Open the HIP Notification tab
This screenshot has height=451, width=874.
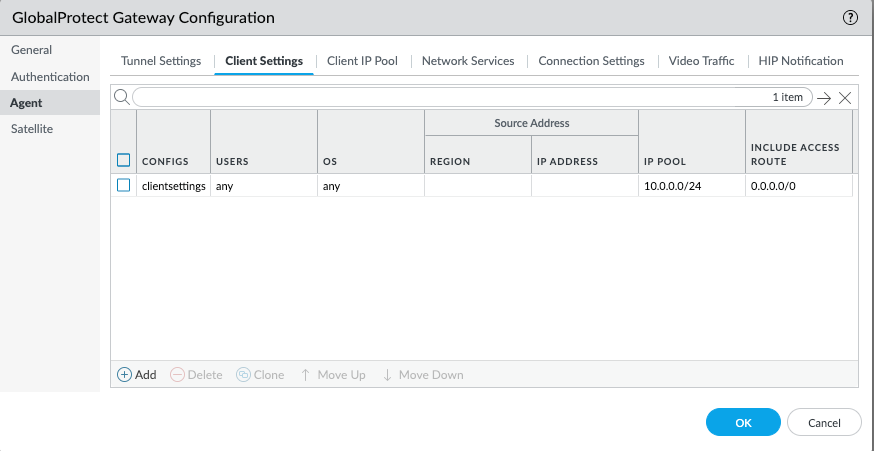[800, 61]
